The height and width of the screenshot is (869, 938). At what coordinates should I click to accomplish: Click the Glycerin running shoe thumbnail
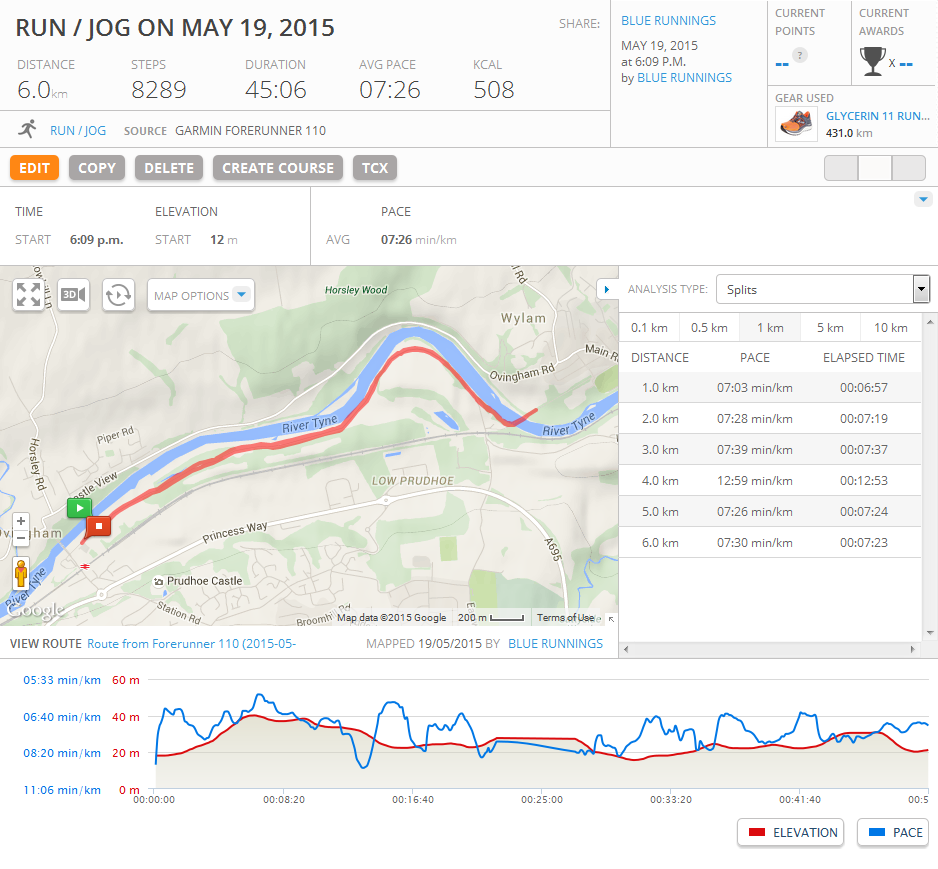(796, 124)
